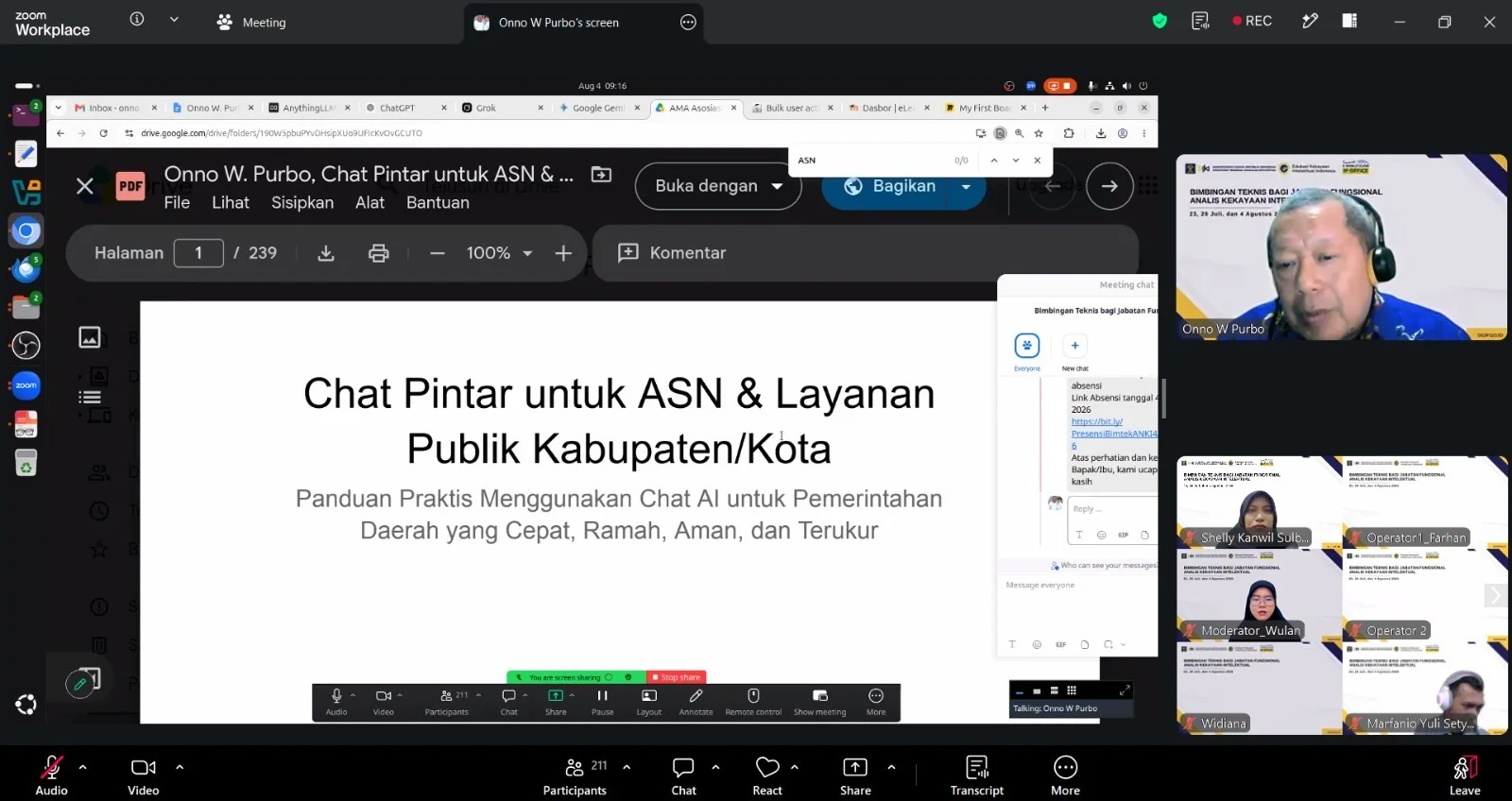The height and width of the screenshot is (801, 1512).
Task: Click the move-to-folder icon beside title
Action: pos(601,174)
